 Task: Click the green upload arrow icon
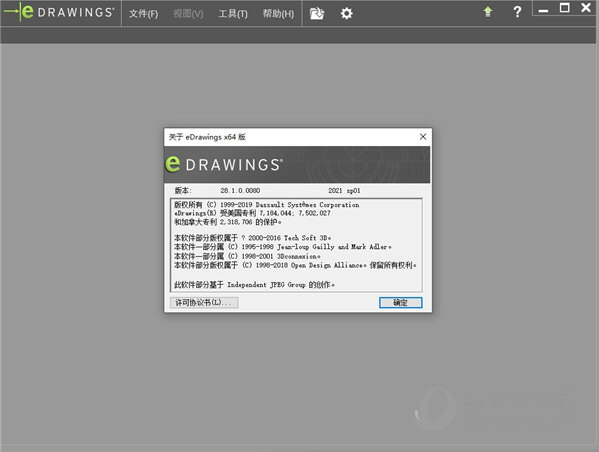pos(488,12)
